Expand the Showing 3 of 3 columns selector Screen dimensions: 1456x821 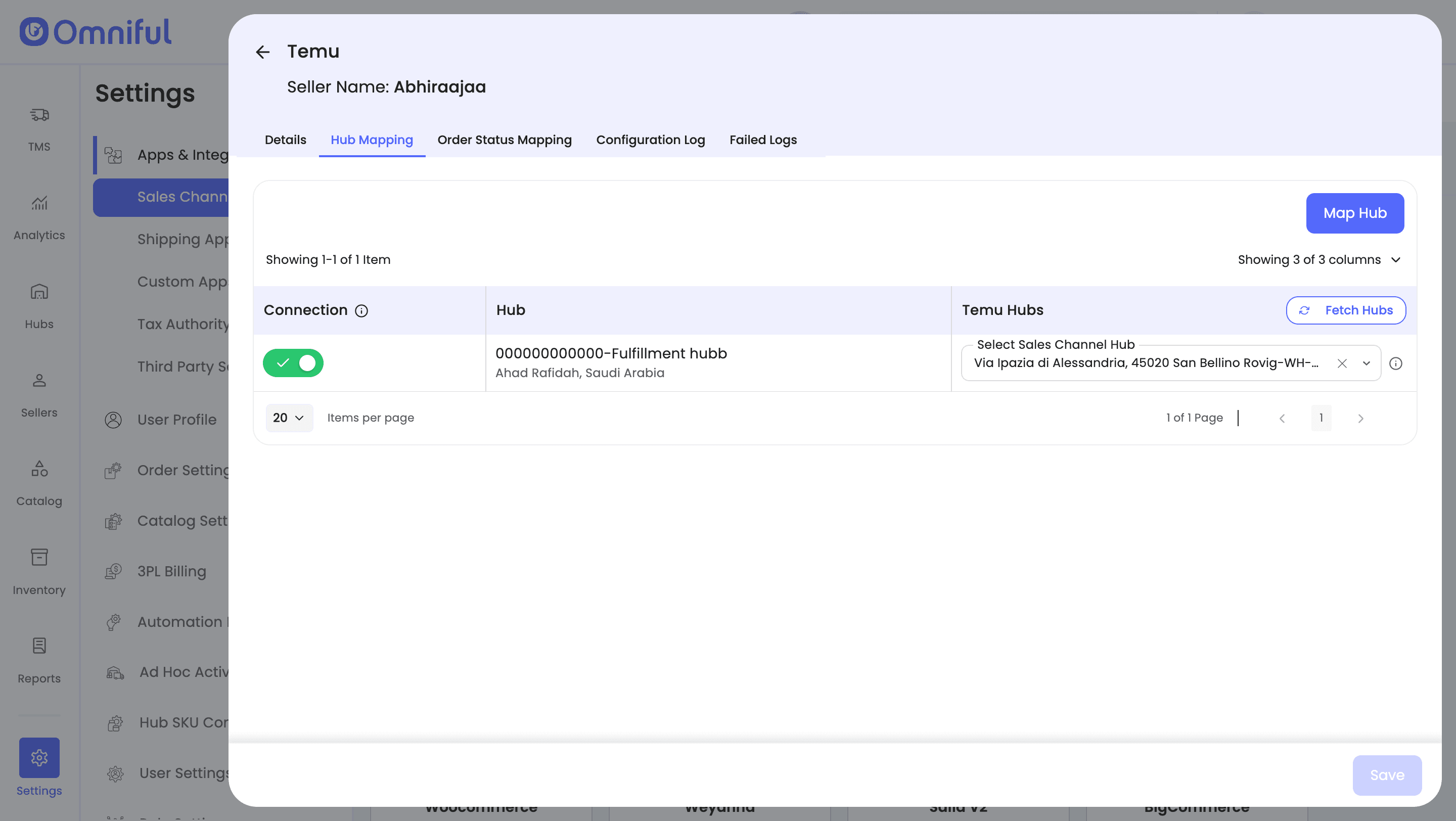pyautogui.click(x=1318, y=259)
